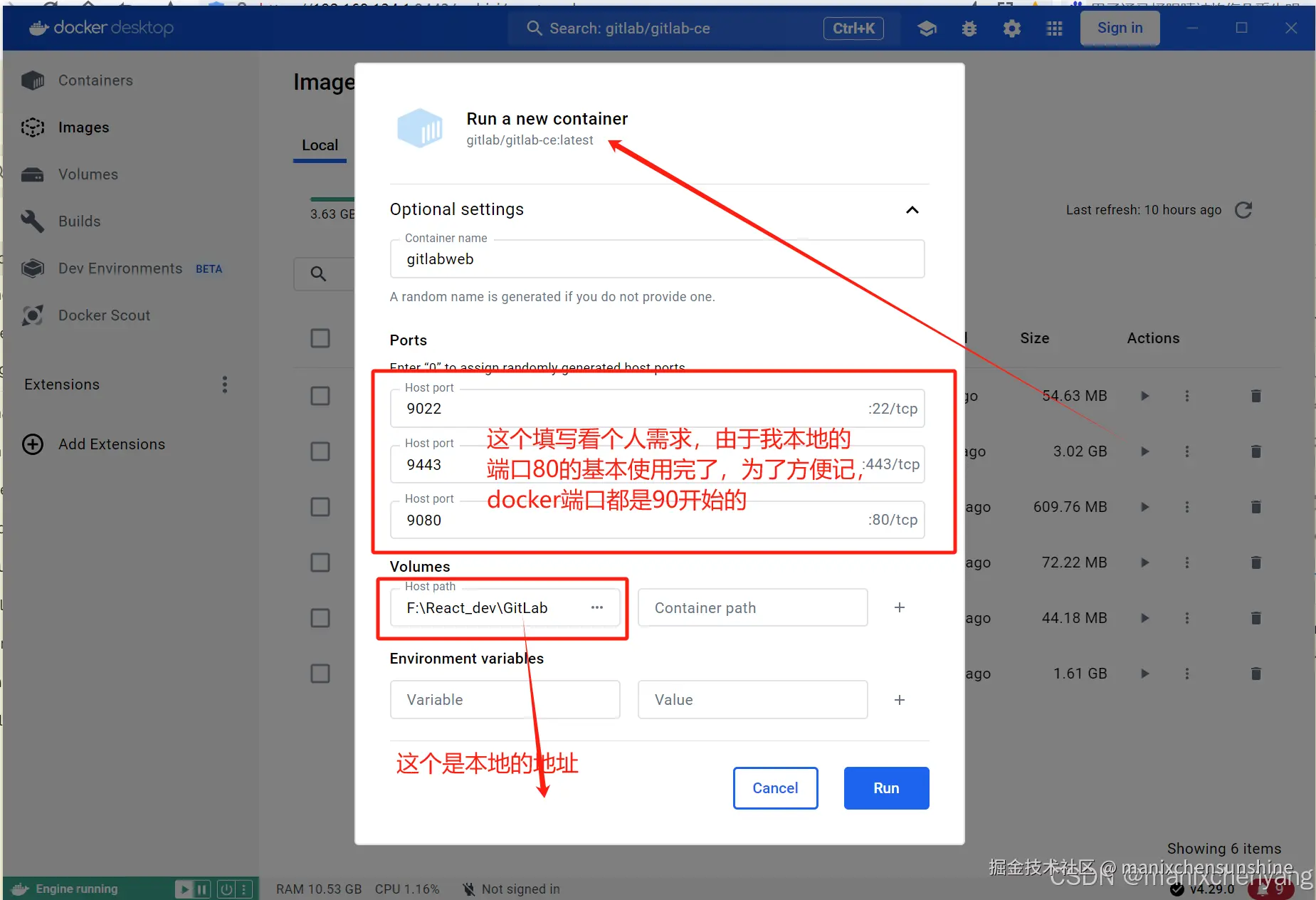Delete the 609.76 MB image
Image resolution: width=1316 pixels, height=900 pixels.
[x=1256, y=507]
